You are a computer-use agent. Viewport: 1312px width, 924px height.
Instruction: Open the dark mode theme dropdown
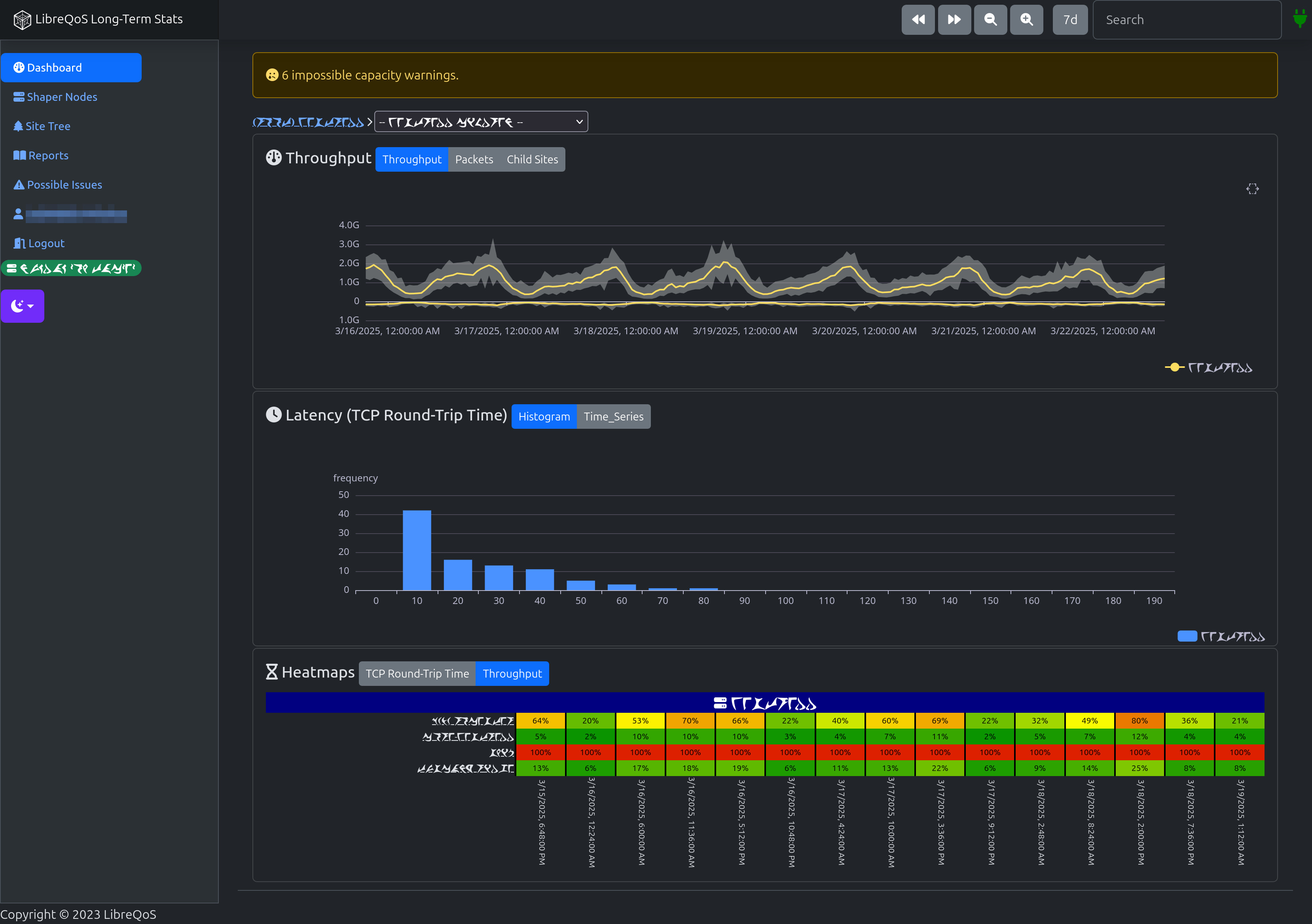click(22, 306)
